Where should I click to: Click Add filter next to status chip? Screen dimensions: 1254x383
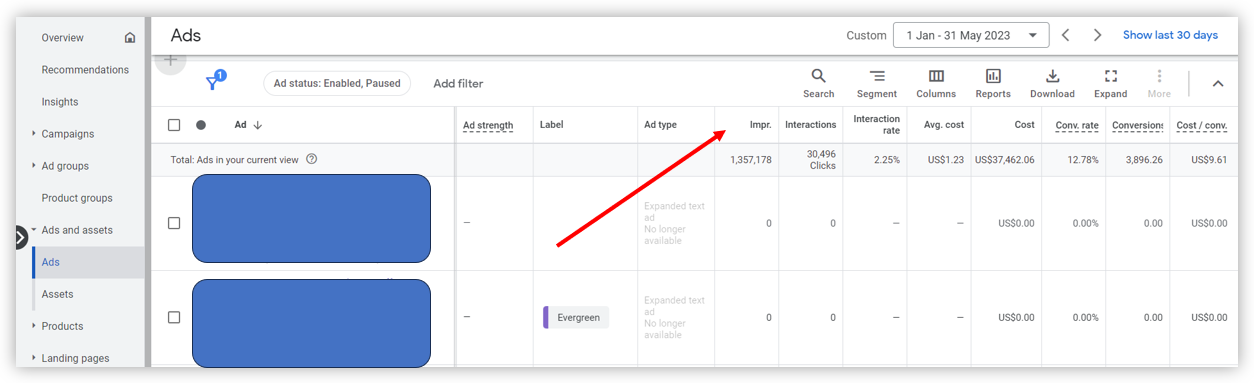(x=458, y=84)
